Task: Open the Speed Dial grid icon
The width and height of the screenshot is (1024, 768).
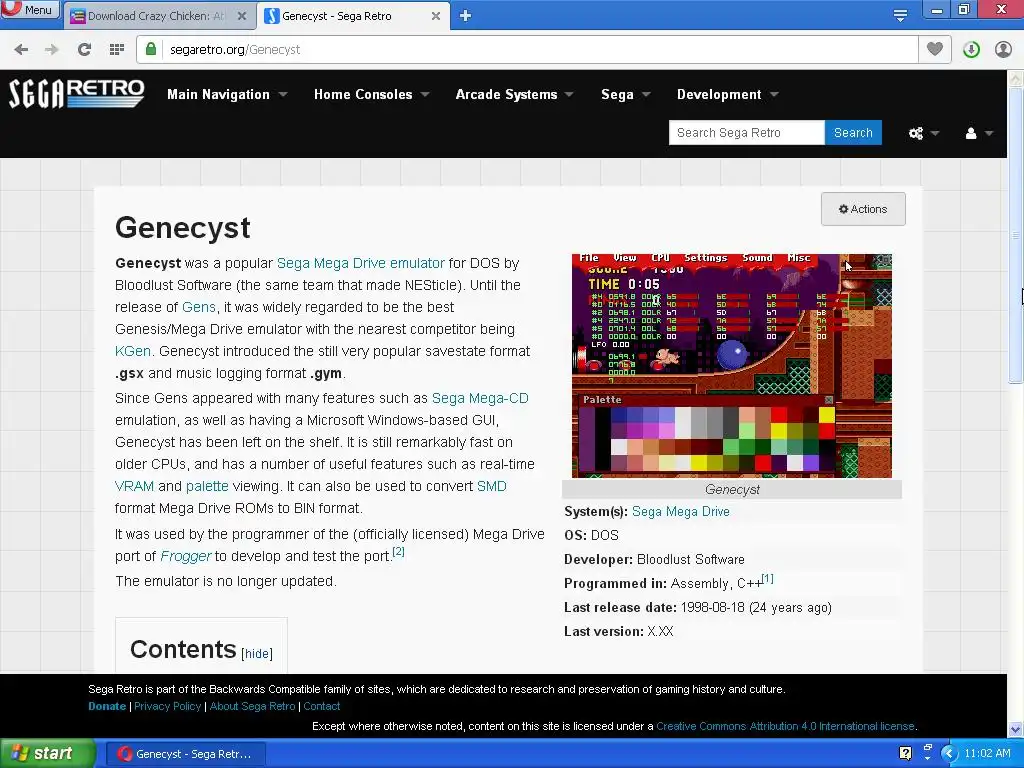Action: tap(116, 50)
